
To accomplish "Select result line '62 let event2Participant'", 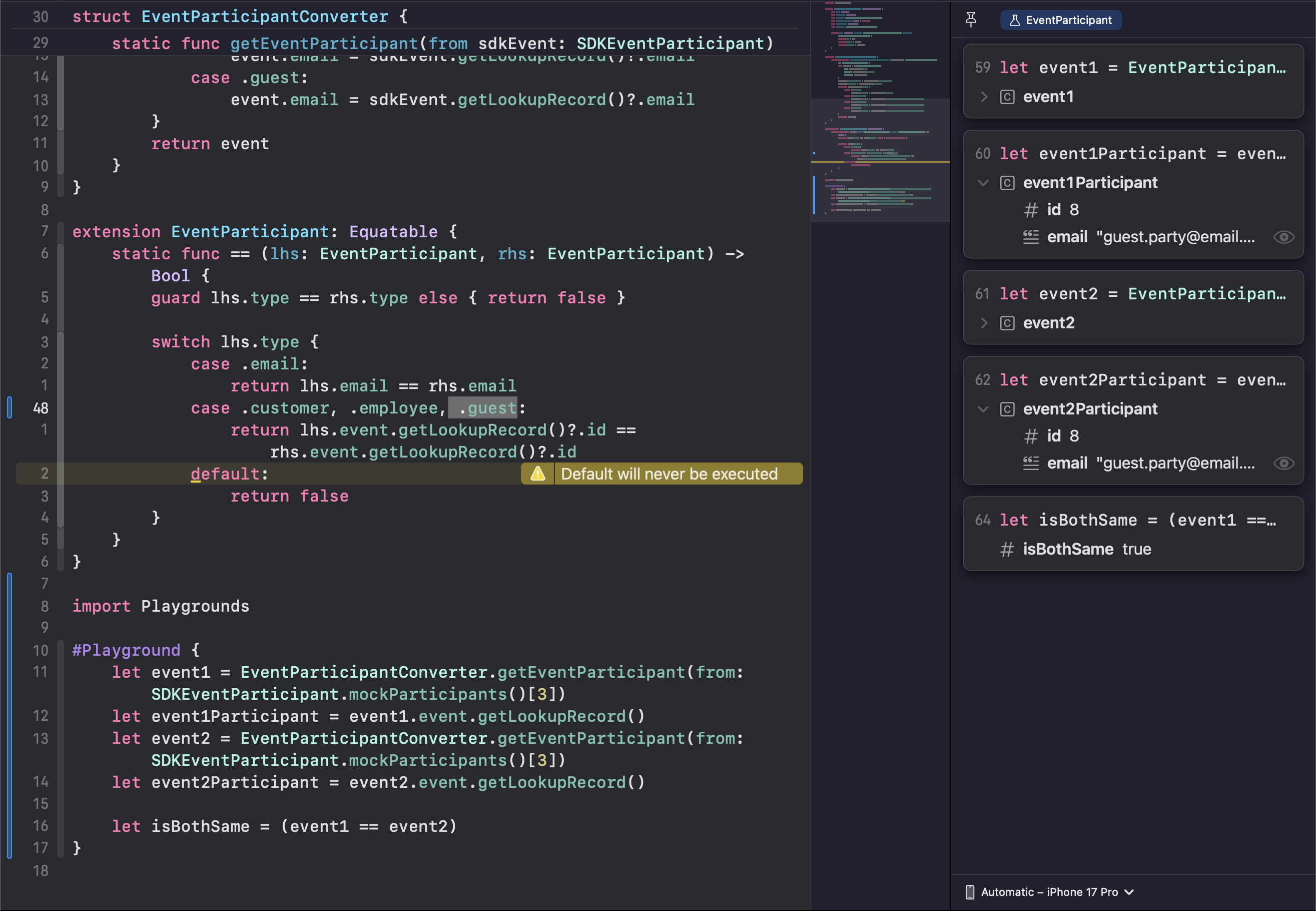I will [1130, 380].
